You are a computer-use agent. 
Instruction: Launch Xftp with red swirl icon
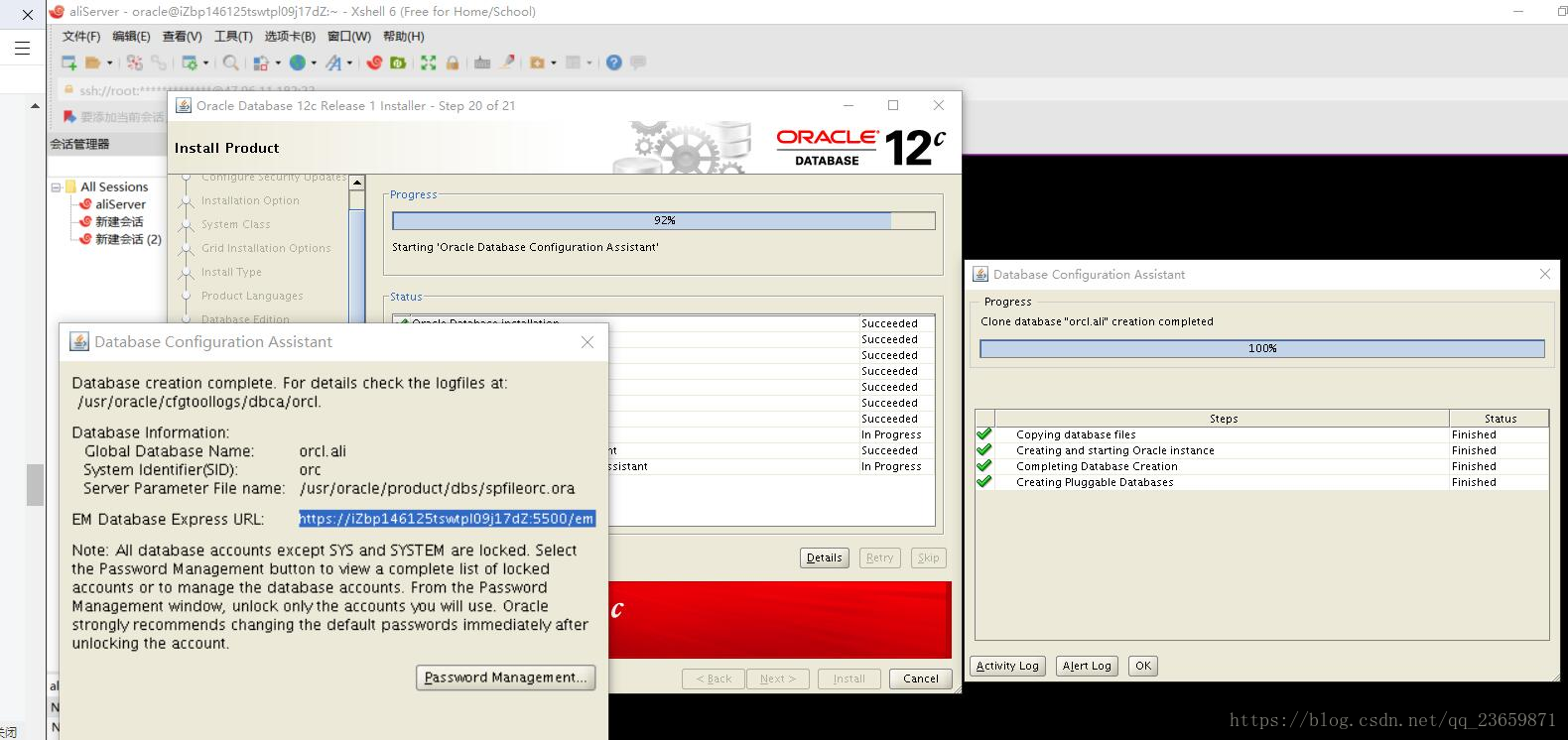coord(374,62)
